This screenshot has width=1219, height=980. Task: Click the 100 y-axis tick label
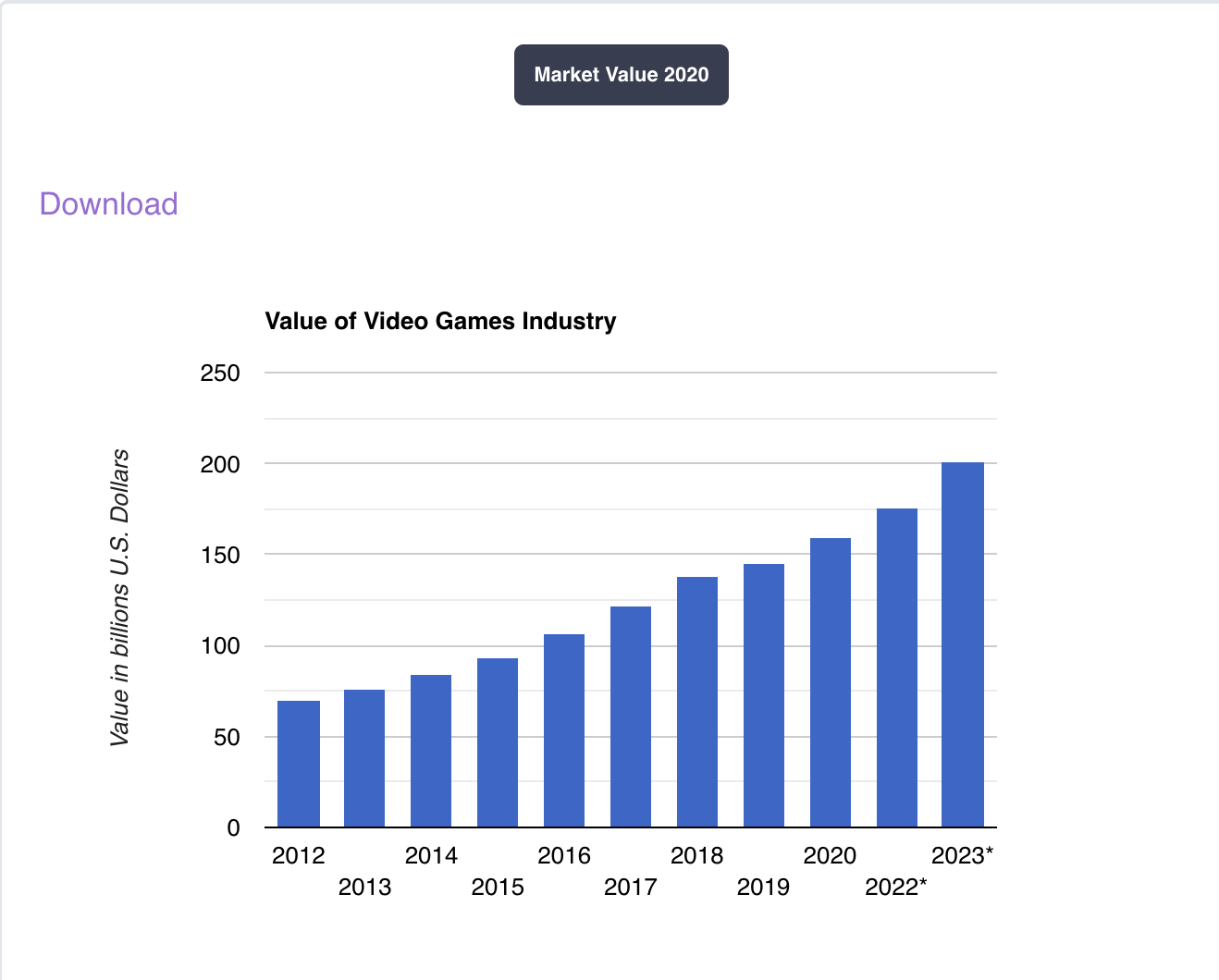220,646
